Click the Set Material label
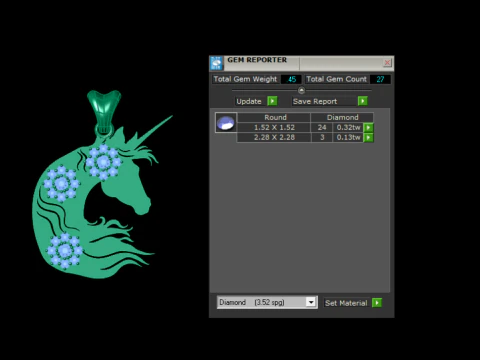This screenshot has width=480, height=360. 346,303
